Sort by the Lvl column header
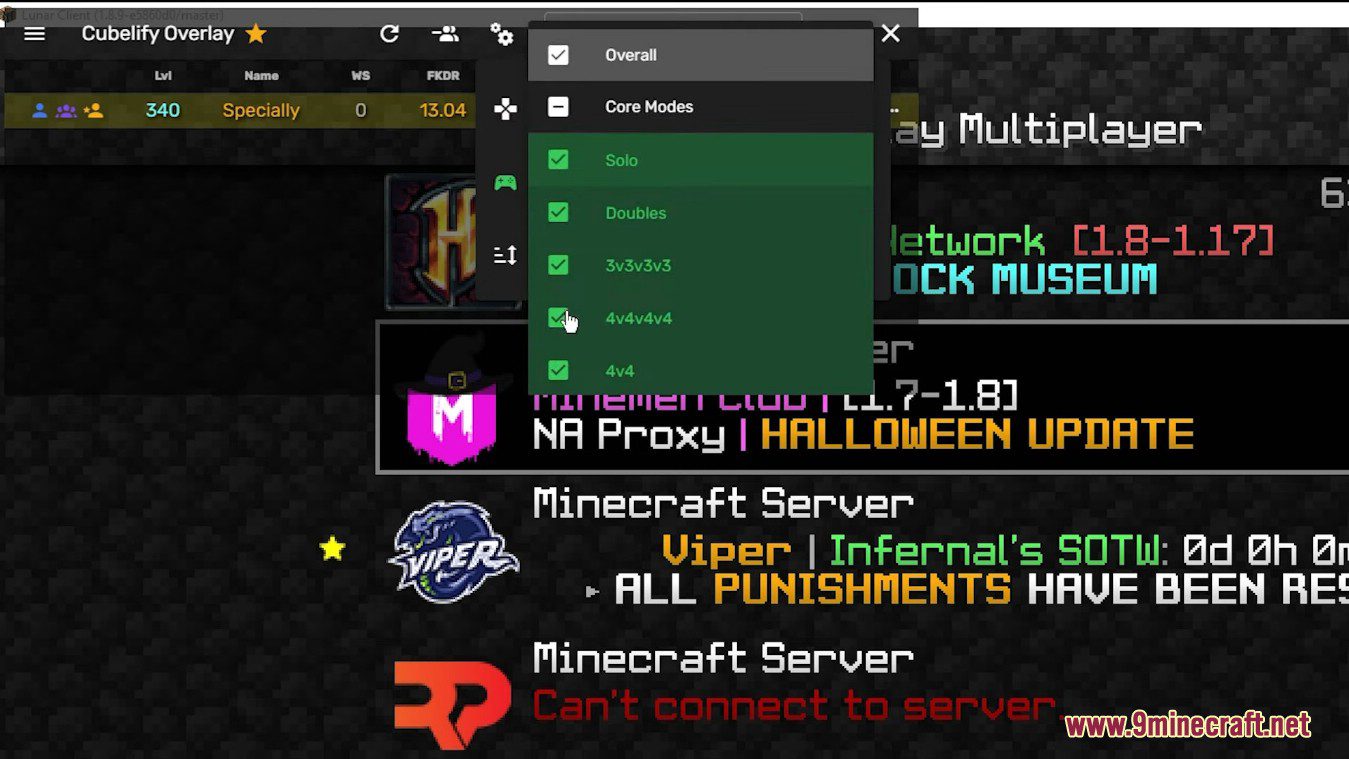 point(163,76)
